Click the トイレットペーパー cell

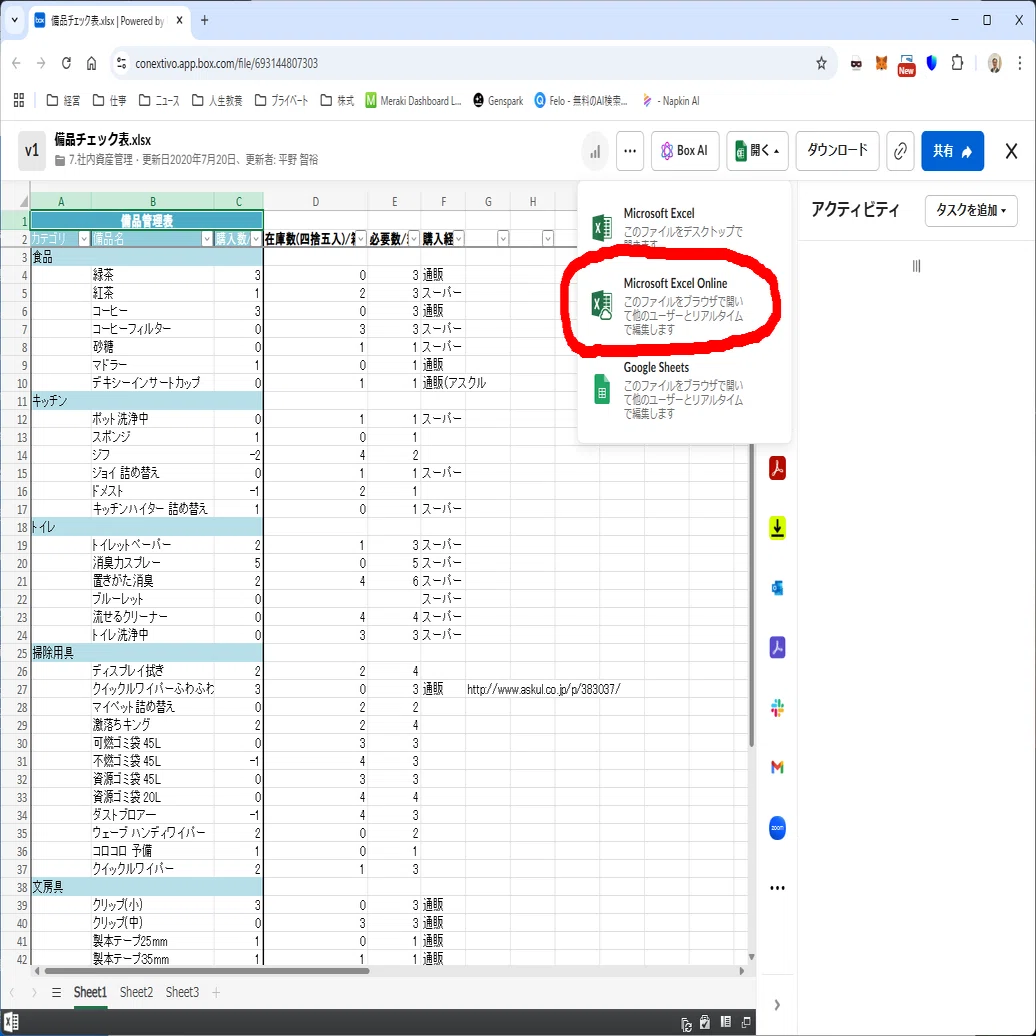point(153,545)
